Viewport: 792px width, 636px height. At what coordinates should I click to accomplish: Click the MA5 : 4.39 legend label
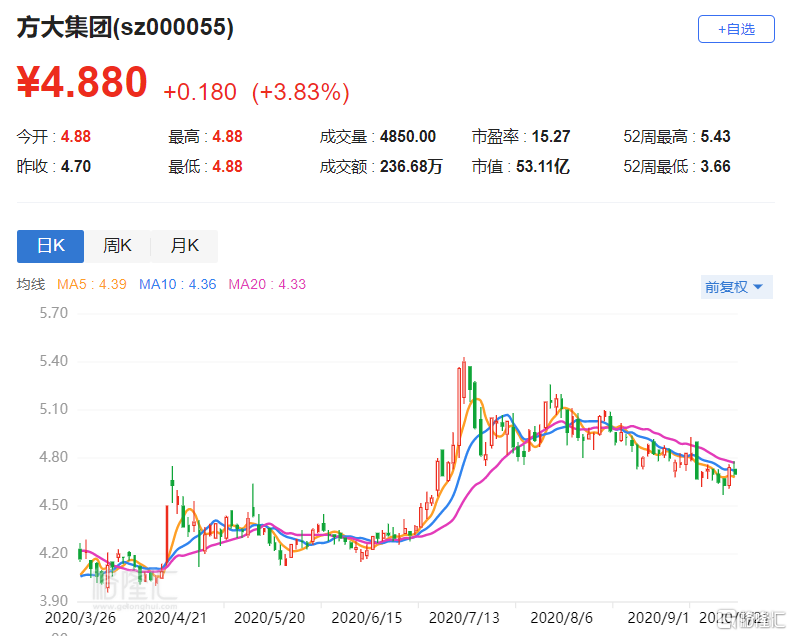tap(91, 284)
